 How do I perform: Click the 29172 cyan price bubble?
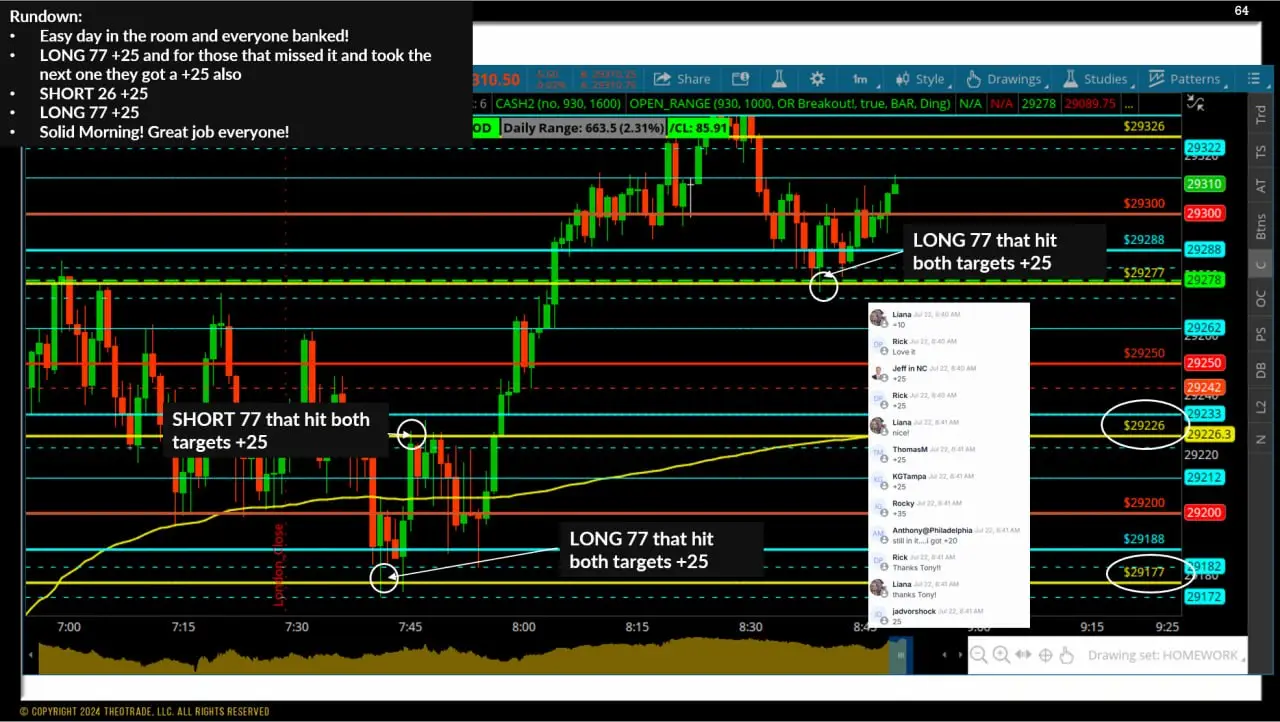(1204, 596)
